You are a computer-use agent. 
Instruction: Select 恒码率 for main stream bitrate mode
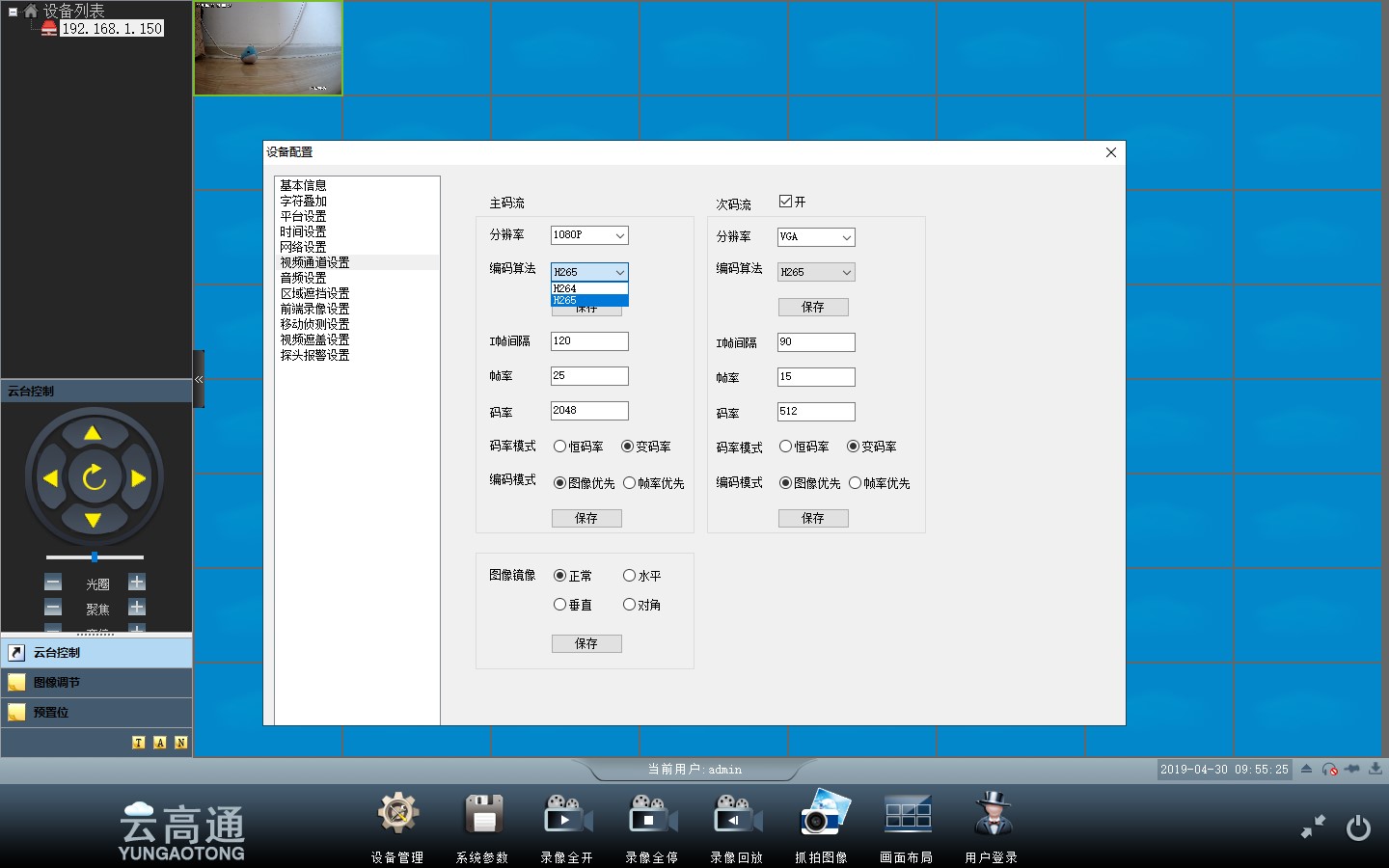point(560,446)
